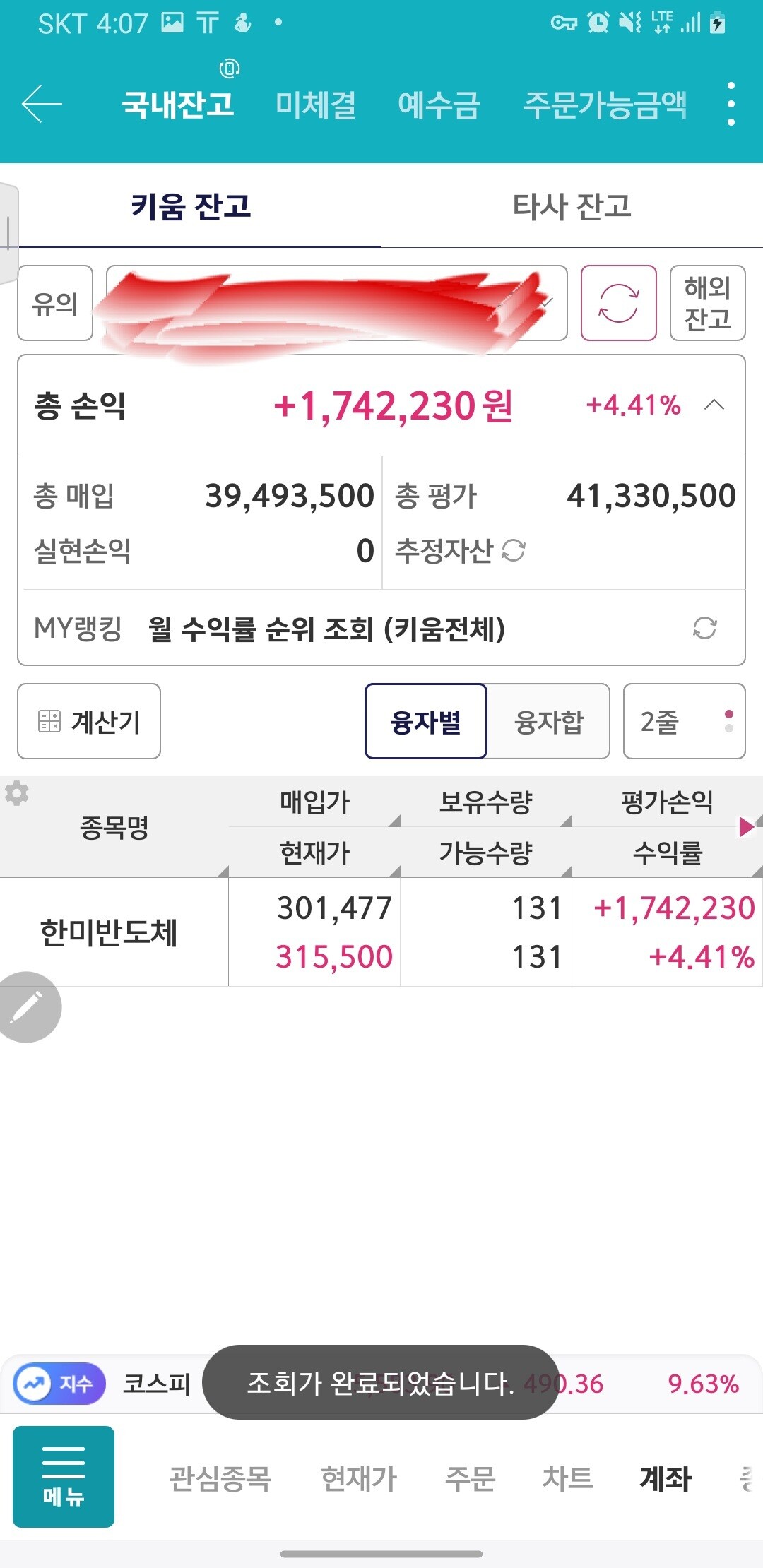
Task: Open the main menu button
Action: click(64, 1476)
